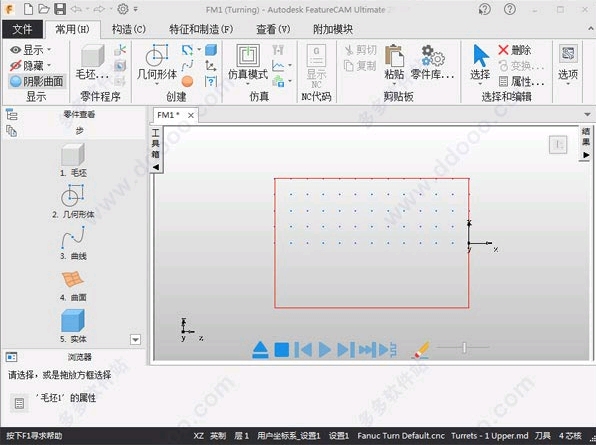This screenshot has width=596, height=446.
Task: Select step 3. 曲线 in steps panel
Action: tap(73, 243)
